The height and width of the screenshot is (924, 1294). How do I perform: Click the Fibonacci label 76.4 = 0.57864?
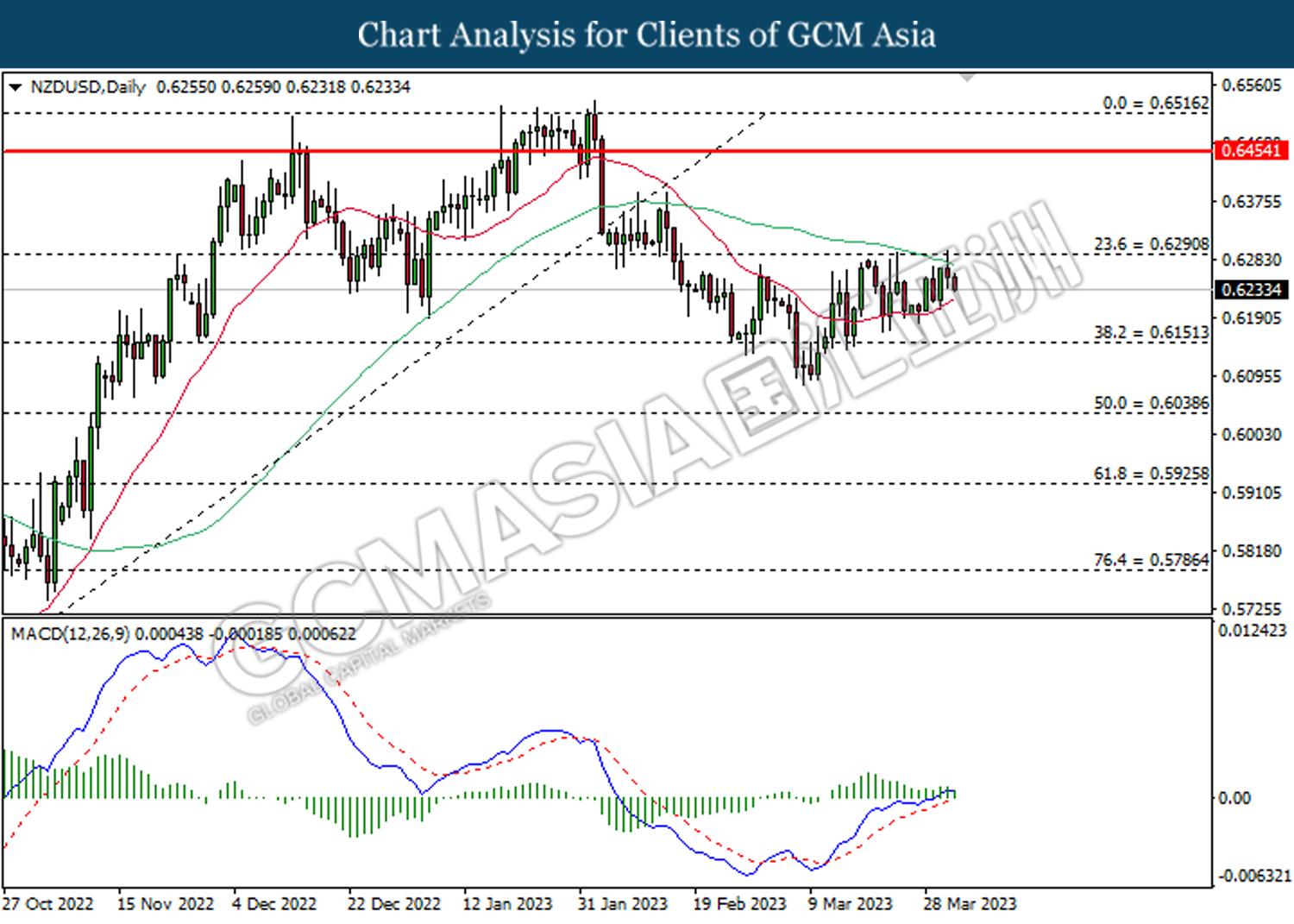1152,560
